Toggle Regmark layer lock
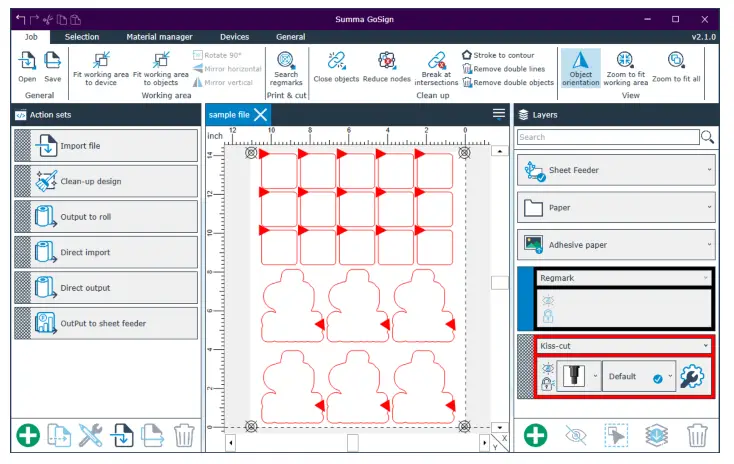This screenshot has height=464, width=734. coord(548,316)
